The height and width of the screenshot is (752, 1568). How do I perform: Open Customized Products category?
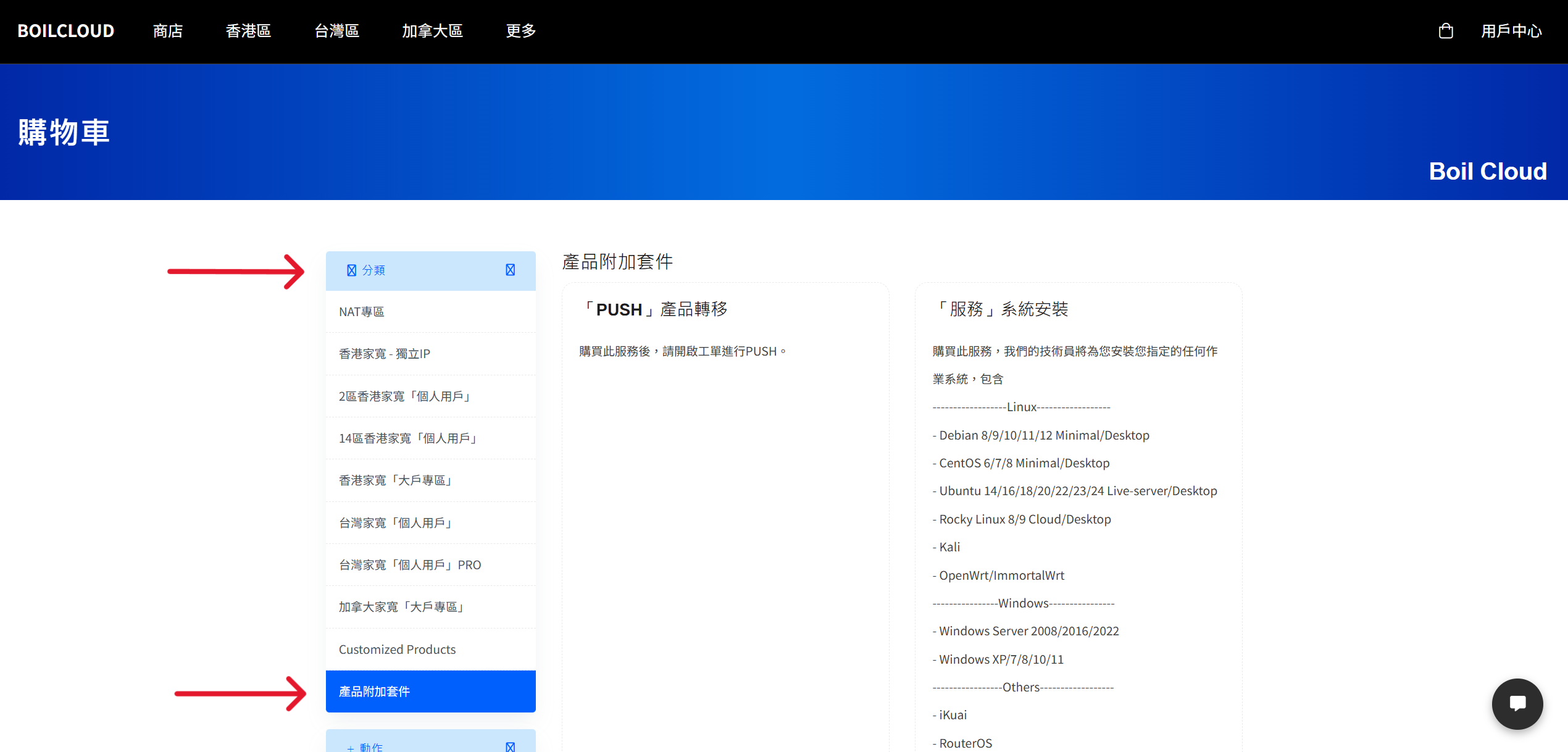point(431,650)
